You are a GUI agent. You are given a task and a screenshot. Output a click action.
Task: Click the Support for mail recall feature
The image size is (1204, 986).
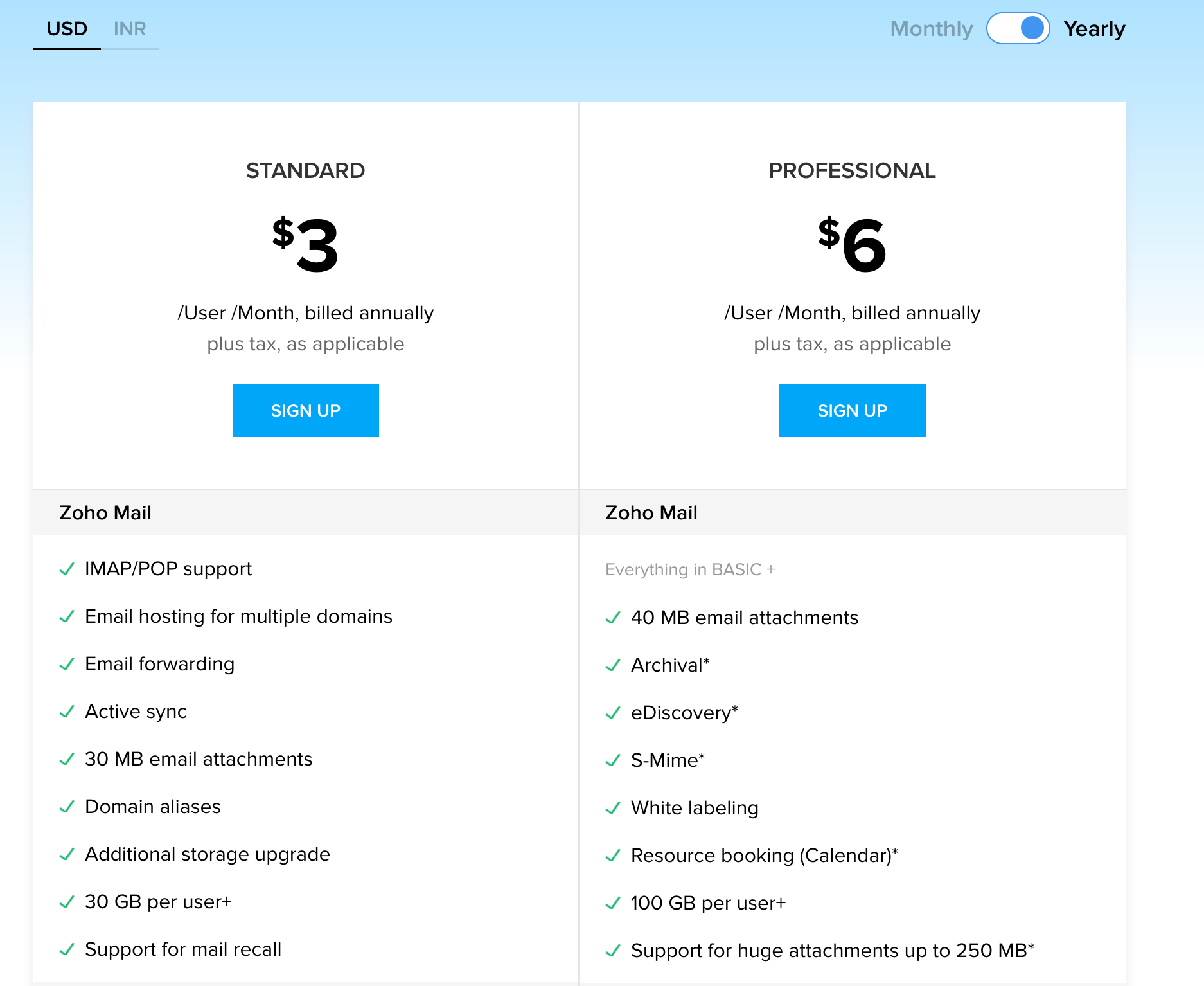(183, 949)
